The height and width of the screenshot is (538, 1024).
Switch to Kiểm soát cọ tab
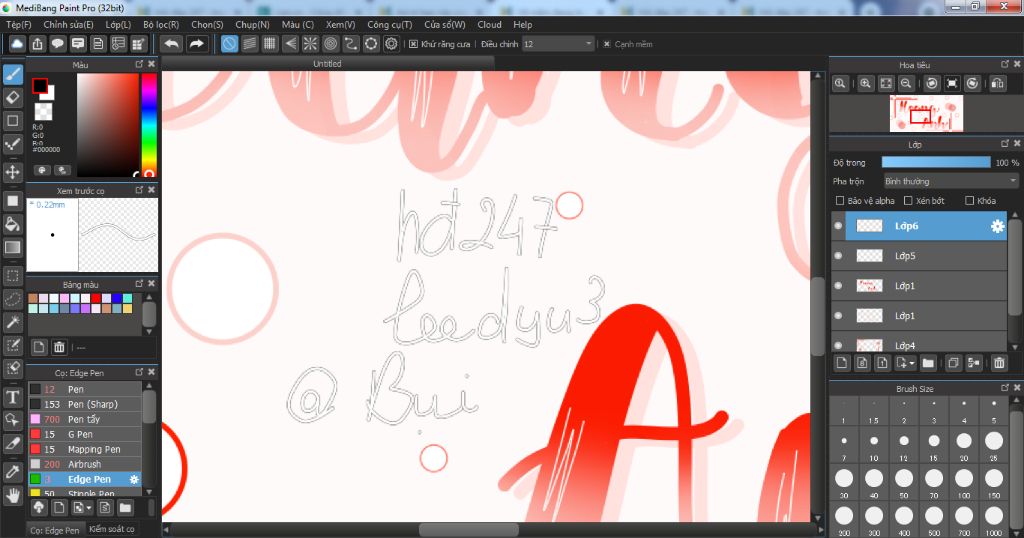[112, 529]
